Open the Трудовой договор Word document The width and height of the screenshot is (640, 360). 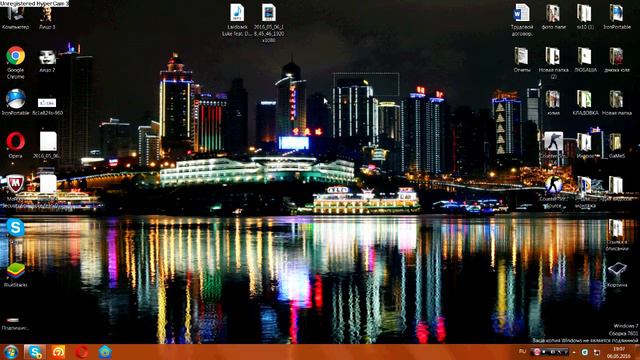click(522, 20)
